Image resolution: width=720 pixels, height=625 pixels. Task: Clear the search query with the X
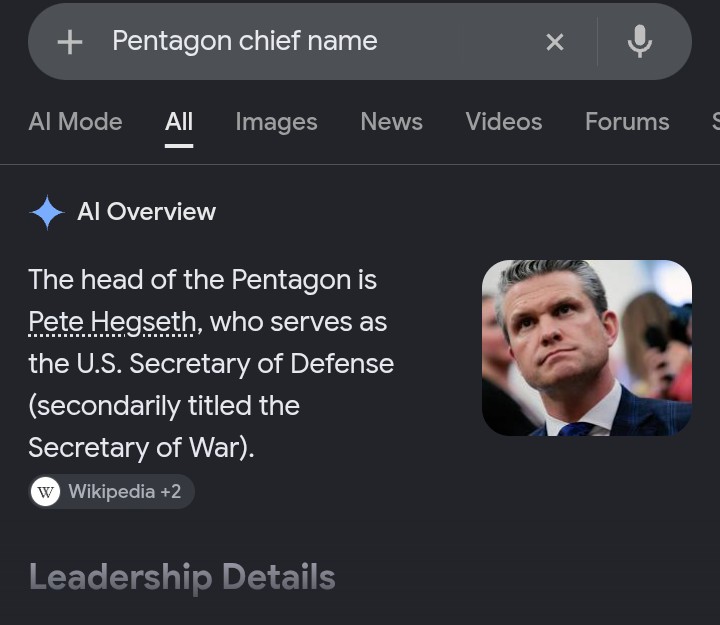[555, 42]
